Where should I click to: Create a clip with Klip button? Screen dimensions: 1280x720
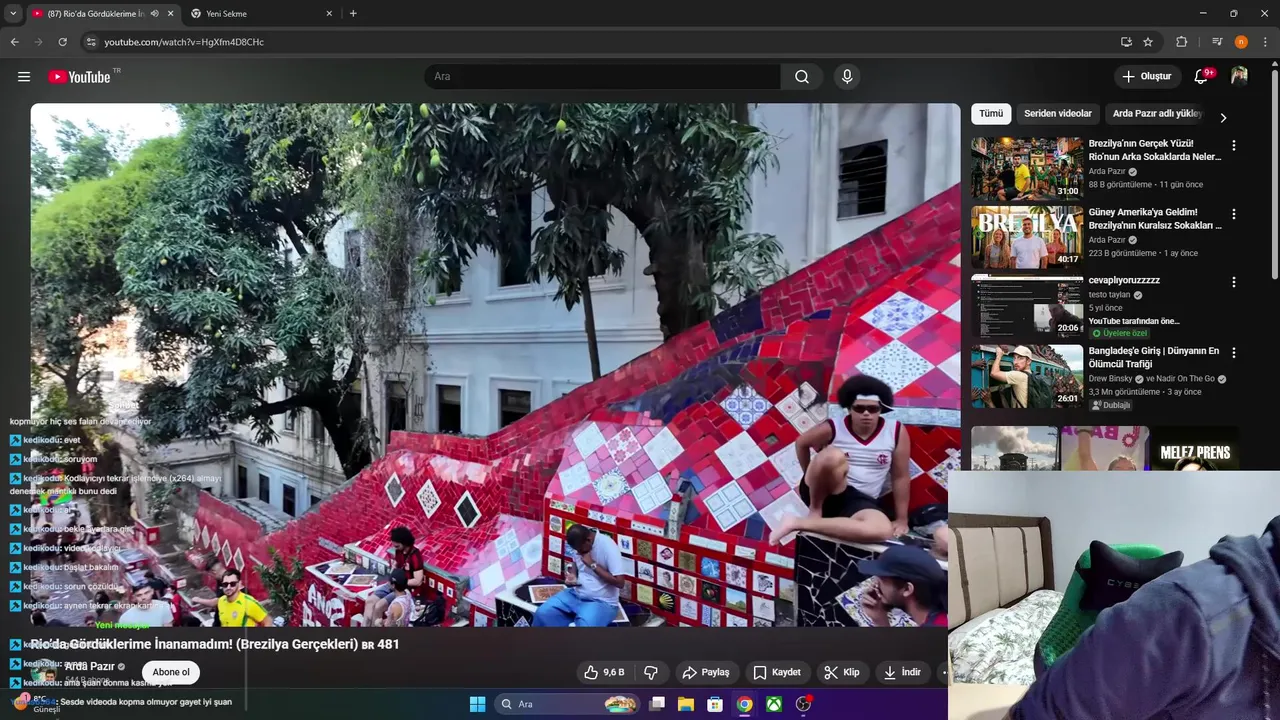point(842,672)
